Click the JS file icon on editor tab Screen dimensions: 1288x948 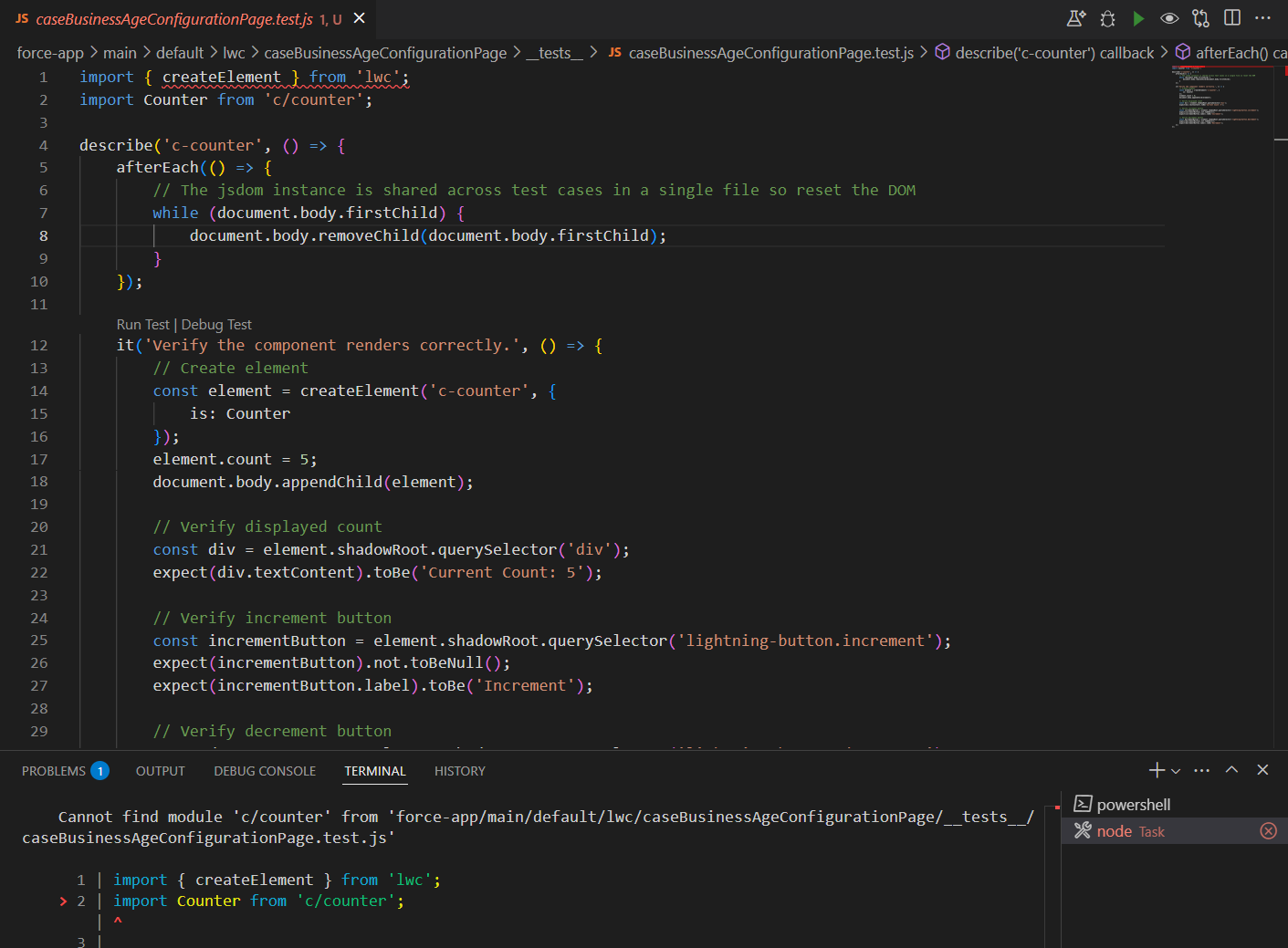pos(22,18)
